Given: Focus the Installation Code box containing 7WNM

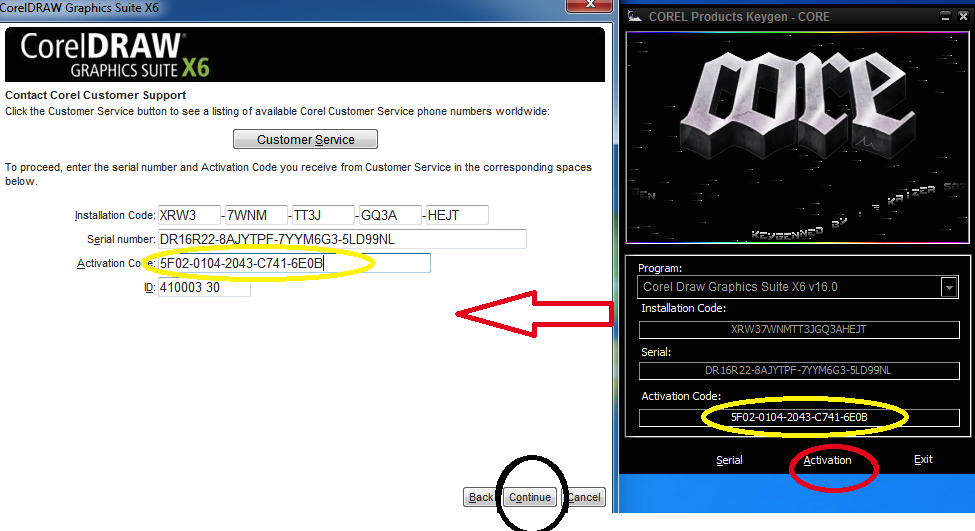Looking at the screenshot, I should pos(256,215).
